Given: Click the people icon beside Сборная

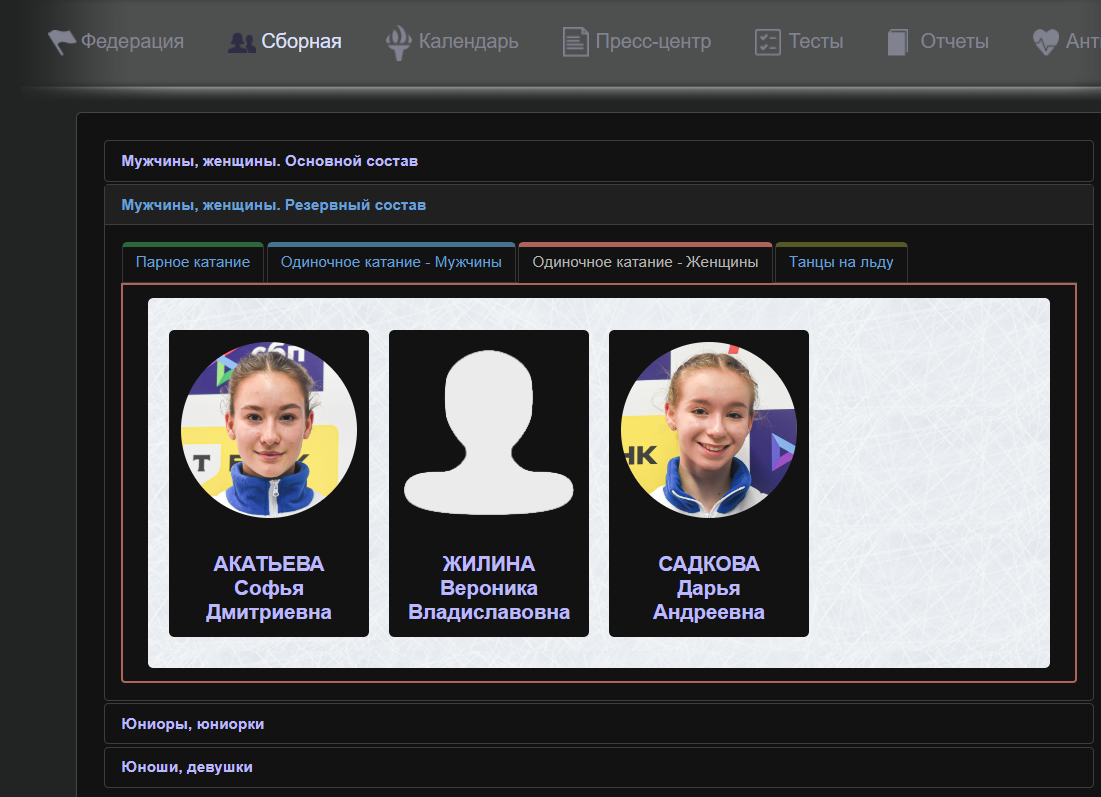Looking at the screenshot, I should coord(242,42).
